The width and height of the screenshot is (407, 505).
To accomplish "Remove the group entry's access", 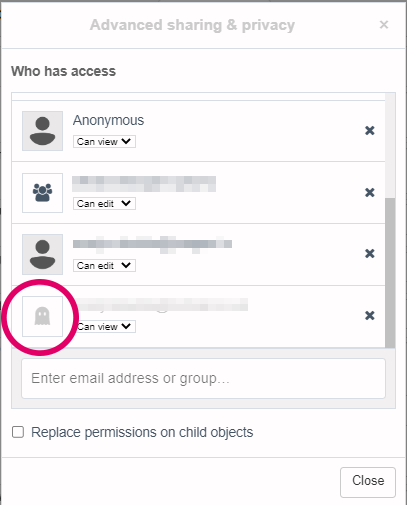I will tap(370, 192).
